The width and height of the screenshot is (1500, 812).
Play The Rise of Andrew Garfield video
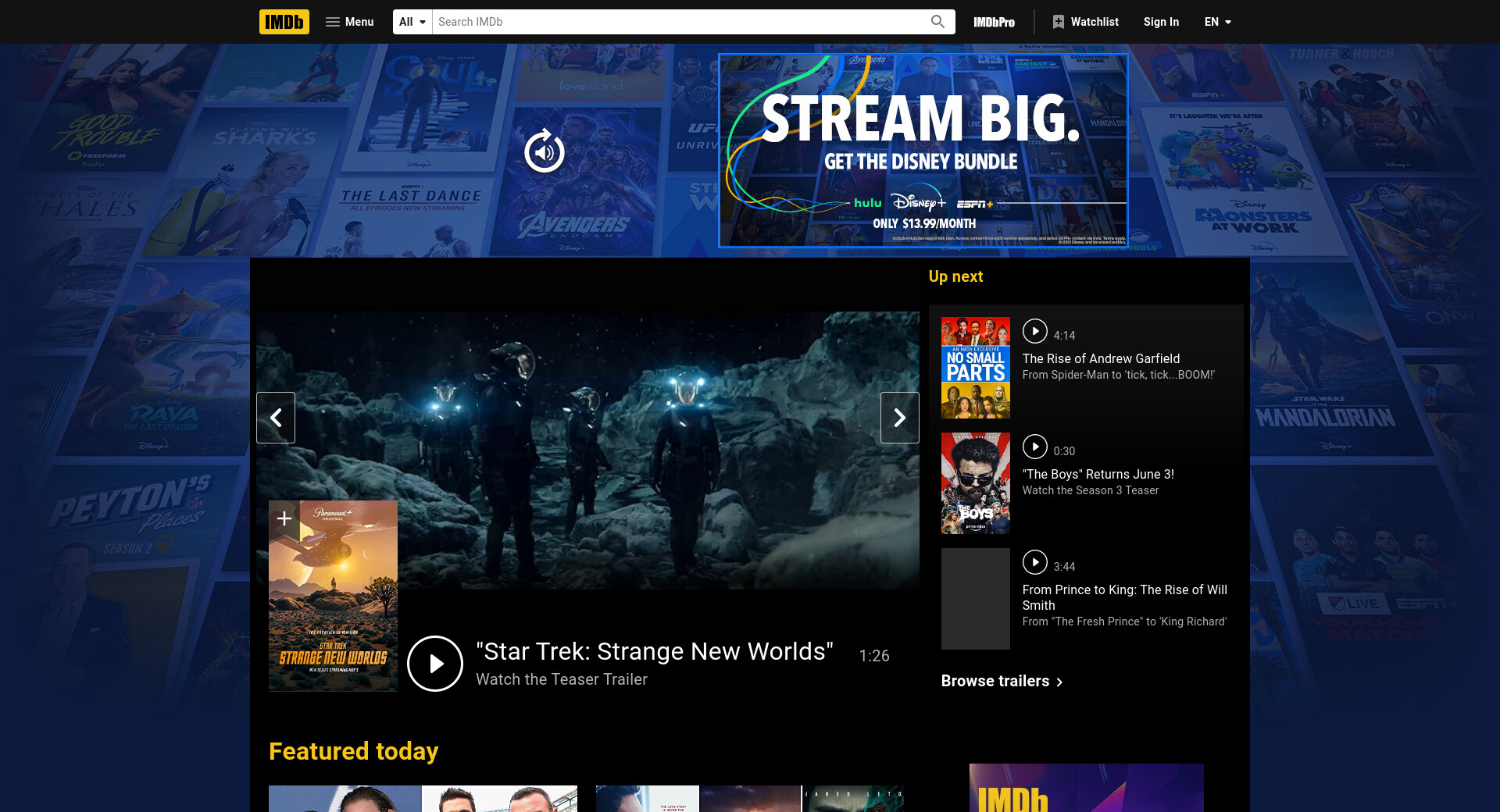(1035, 331)
